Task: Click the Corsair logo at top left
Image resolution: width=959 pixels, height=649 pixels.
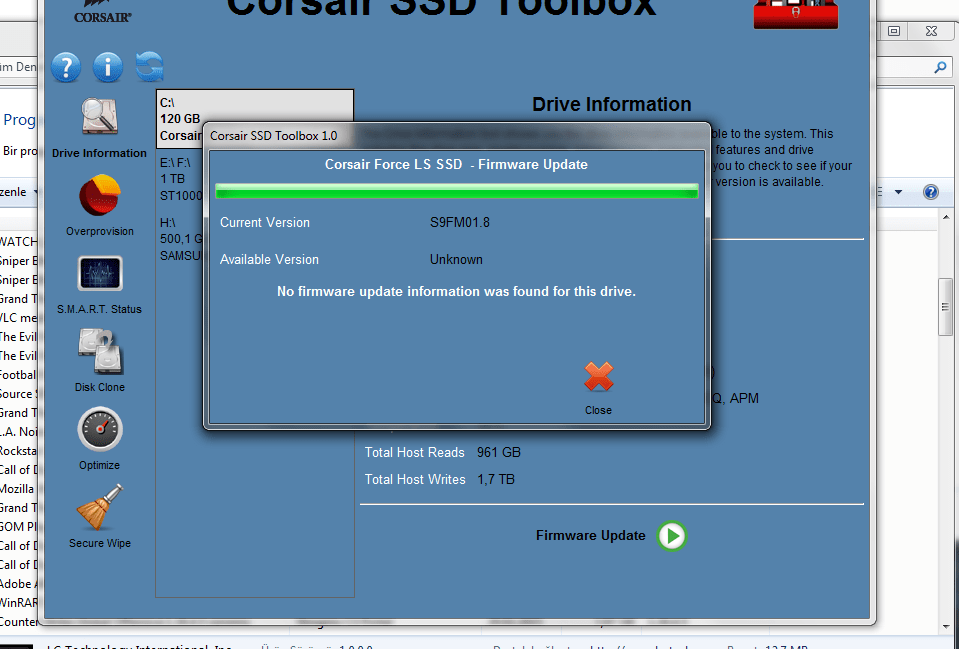Action: (102, 11)
